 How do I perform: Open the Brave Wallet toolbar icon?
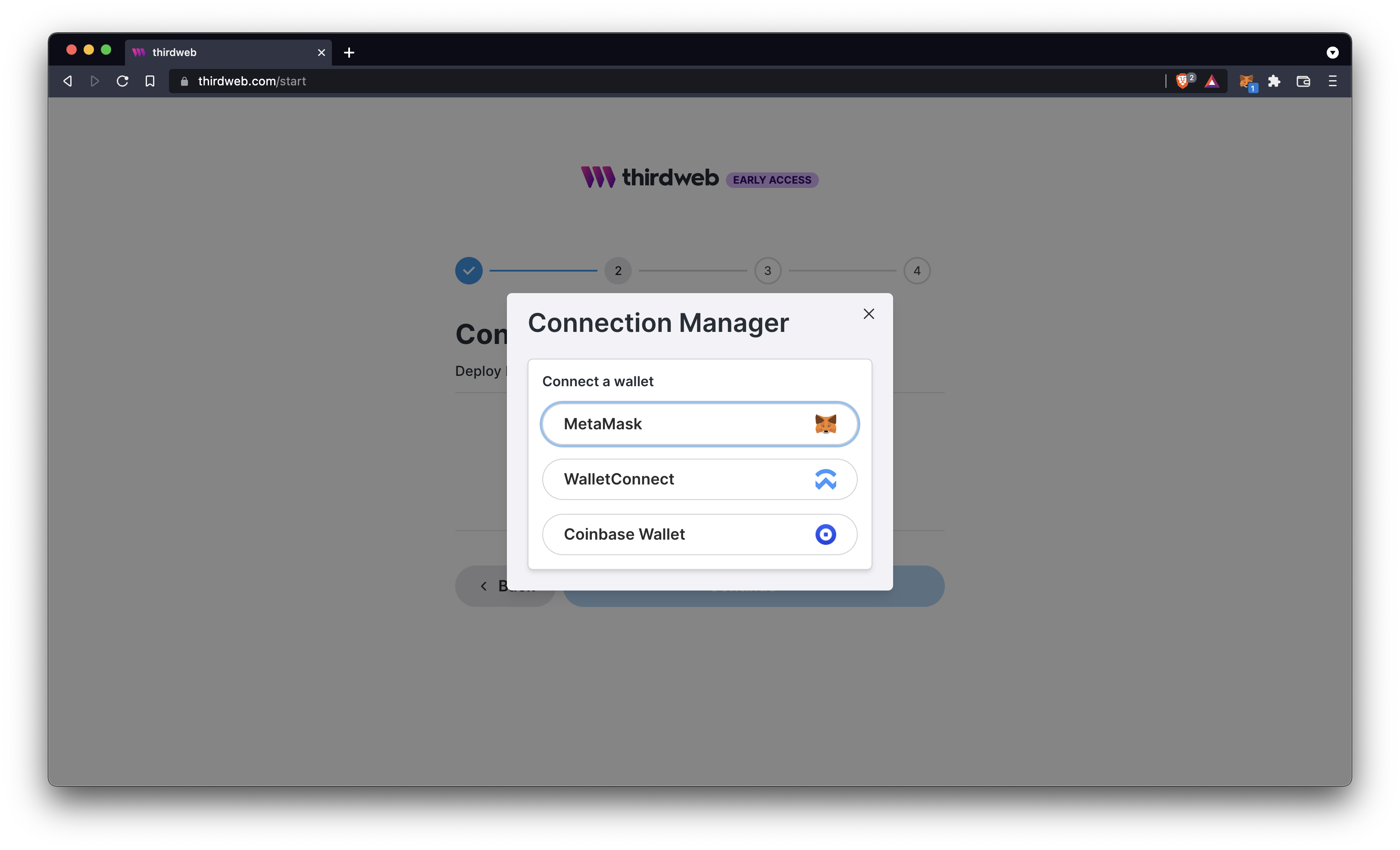[1303, 81]
